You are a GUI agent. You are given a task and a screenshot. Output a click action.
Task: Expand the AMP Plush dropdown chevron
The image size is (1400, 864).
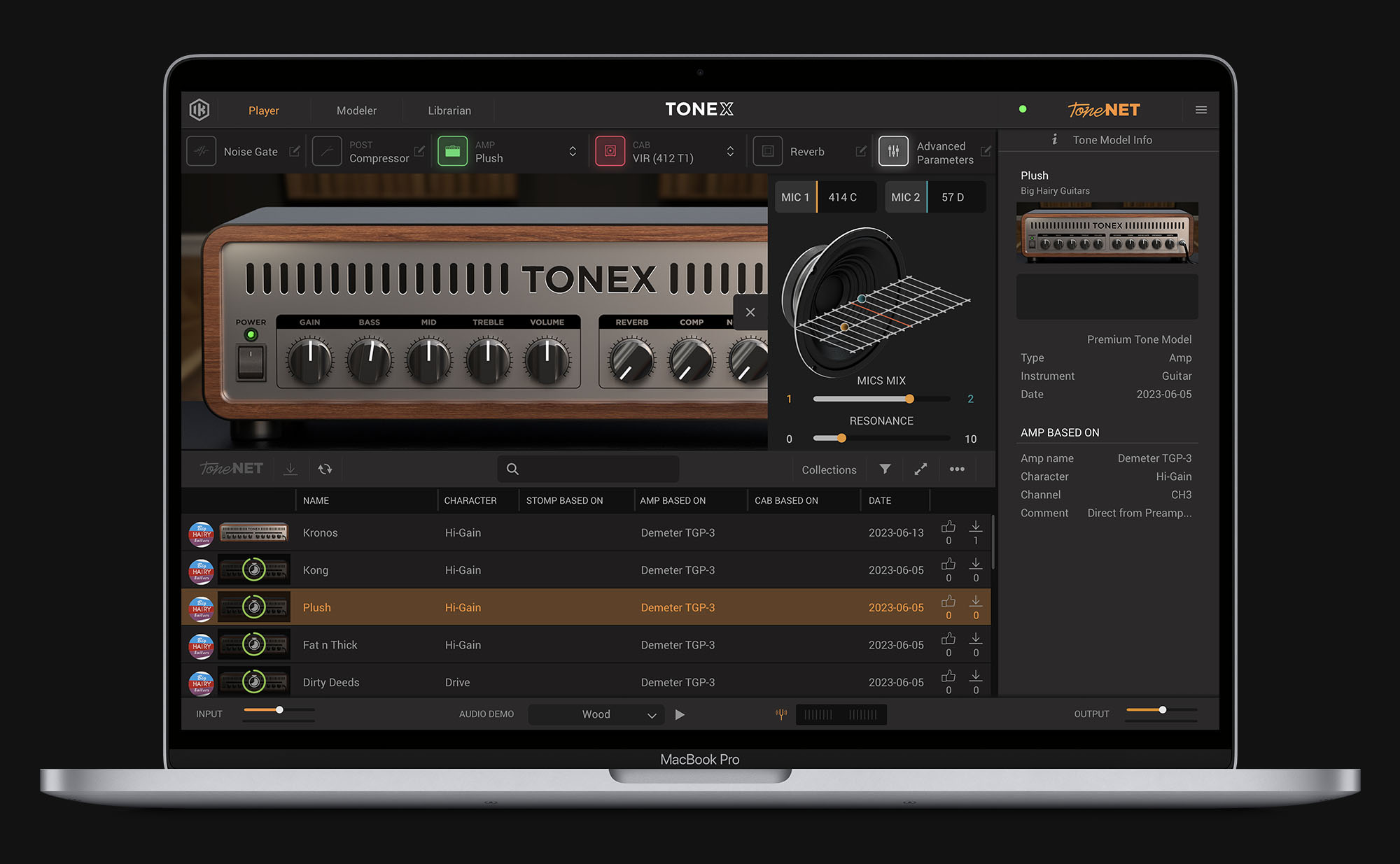pyautogui.click(x=573, y=151)
